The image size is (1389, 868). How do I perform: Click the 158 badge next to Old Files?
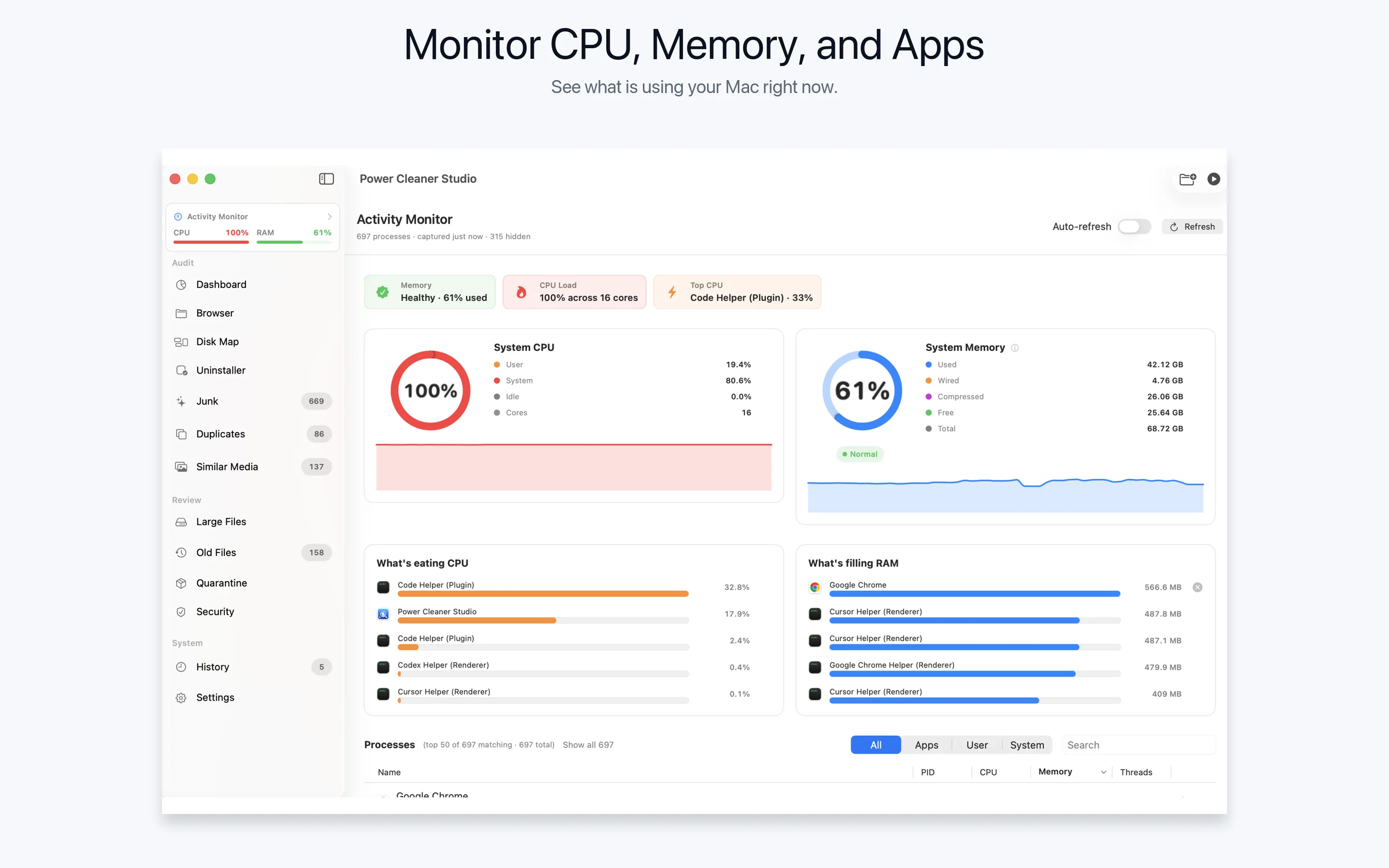pos(316,552)
